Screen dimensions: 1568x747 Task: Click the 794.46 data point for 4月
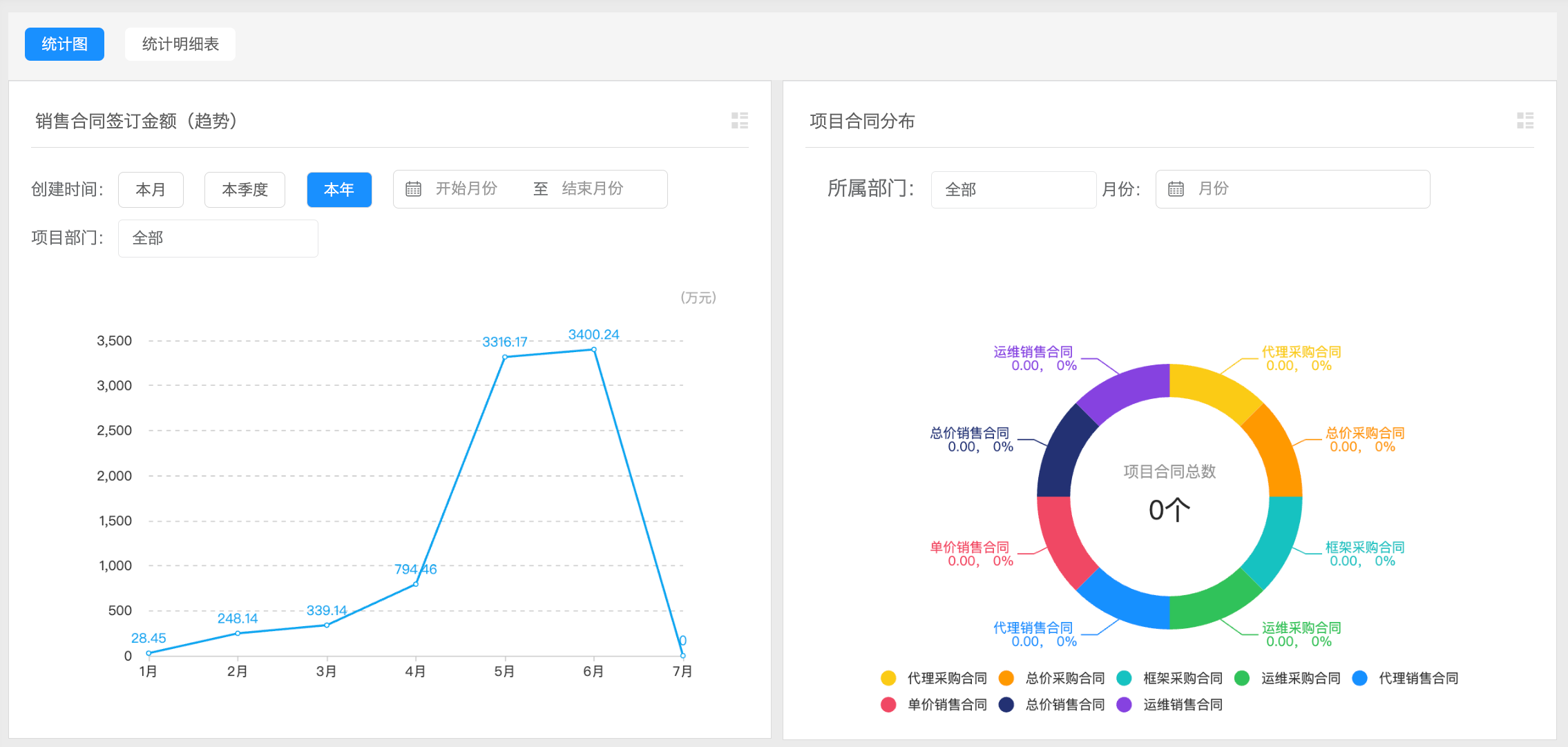point(416,584)
